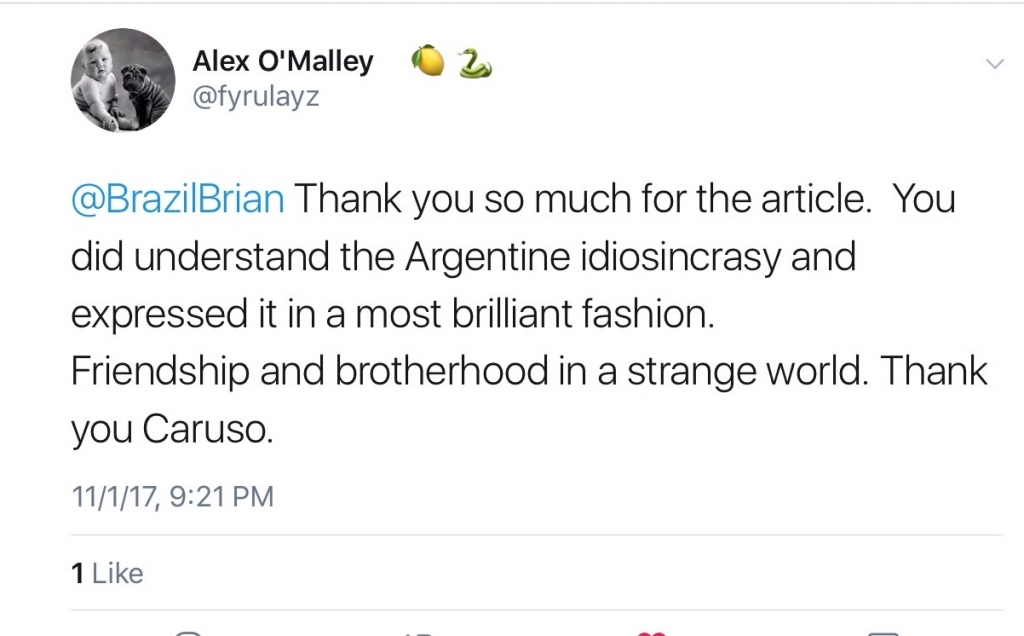Image resolution: width=1024 pixels, height=636 pixels.
Task: Click the number 1 in the likes count
Action: pyautogui.click(x=78, y=573)
